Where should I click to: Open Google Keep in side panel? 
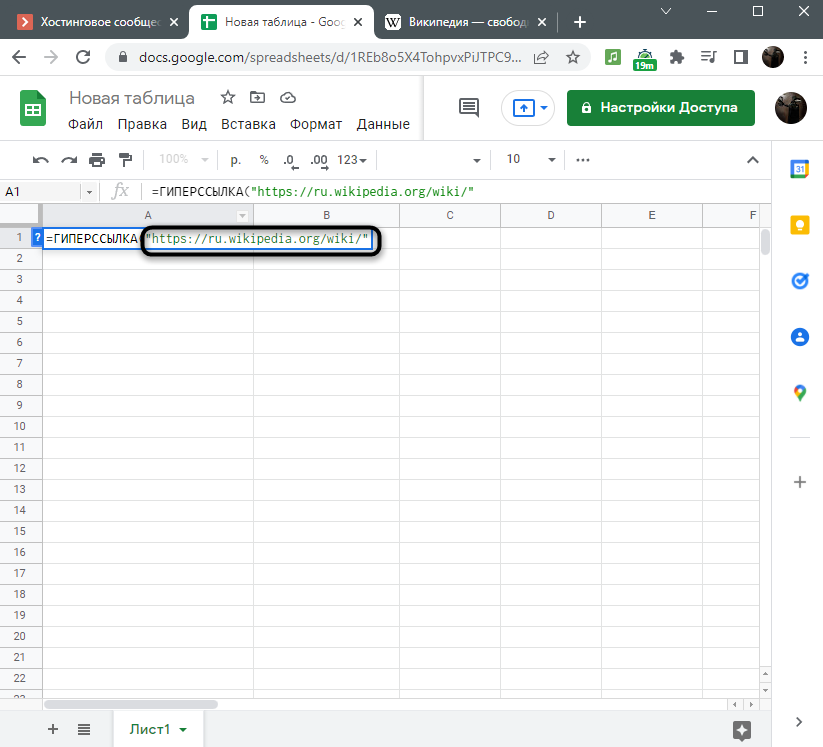click(799, 225)
